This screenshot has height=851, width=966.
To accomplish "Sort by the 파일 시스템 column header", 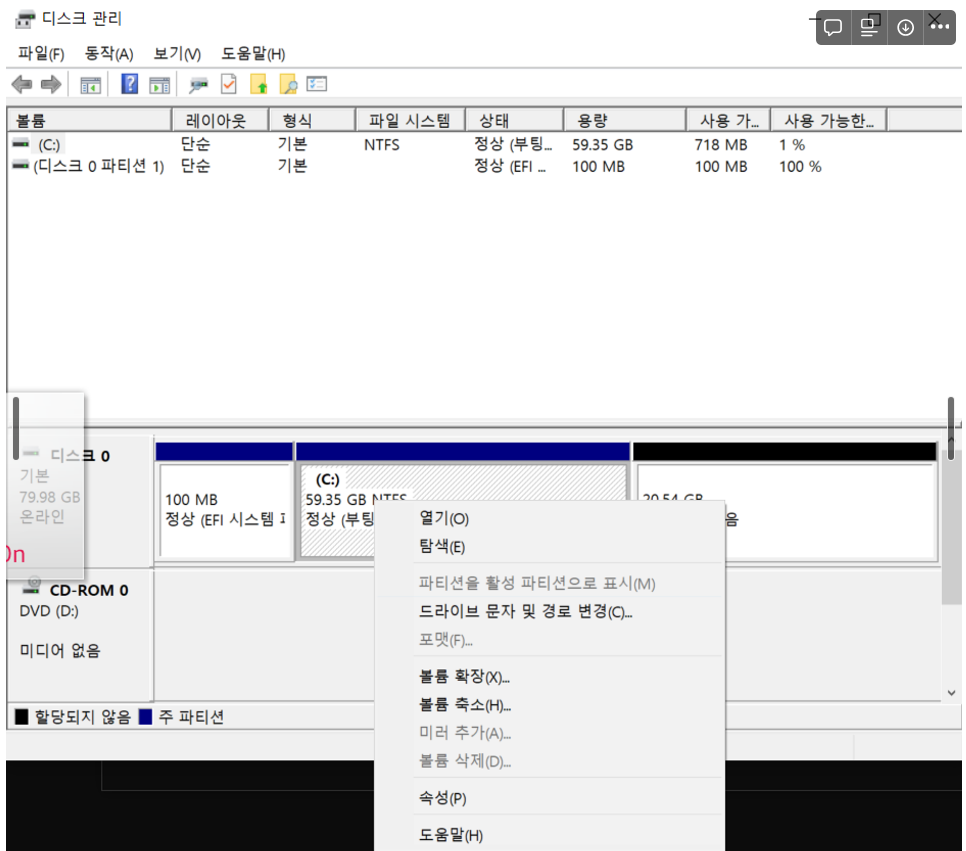I will (x=410, y=120).
